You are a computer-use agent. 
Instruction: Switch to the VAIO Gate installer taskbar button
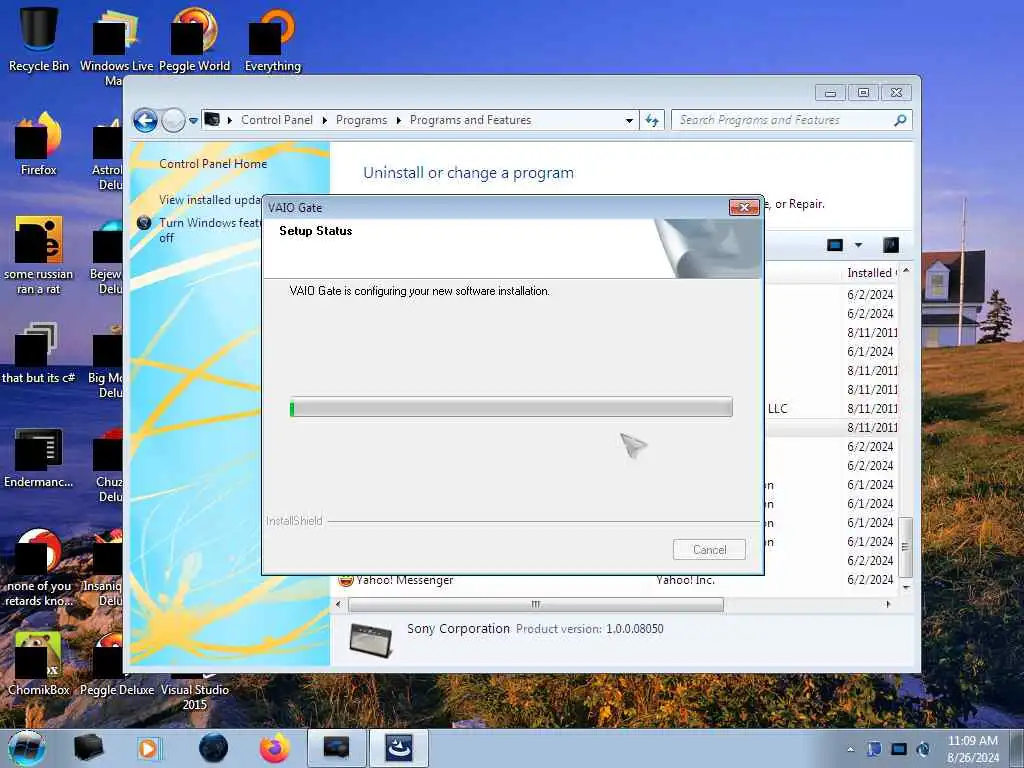coord(399,748)
